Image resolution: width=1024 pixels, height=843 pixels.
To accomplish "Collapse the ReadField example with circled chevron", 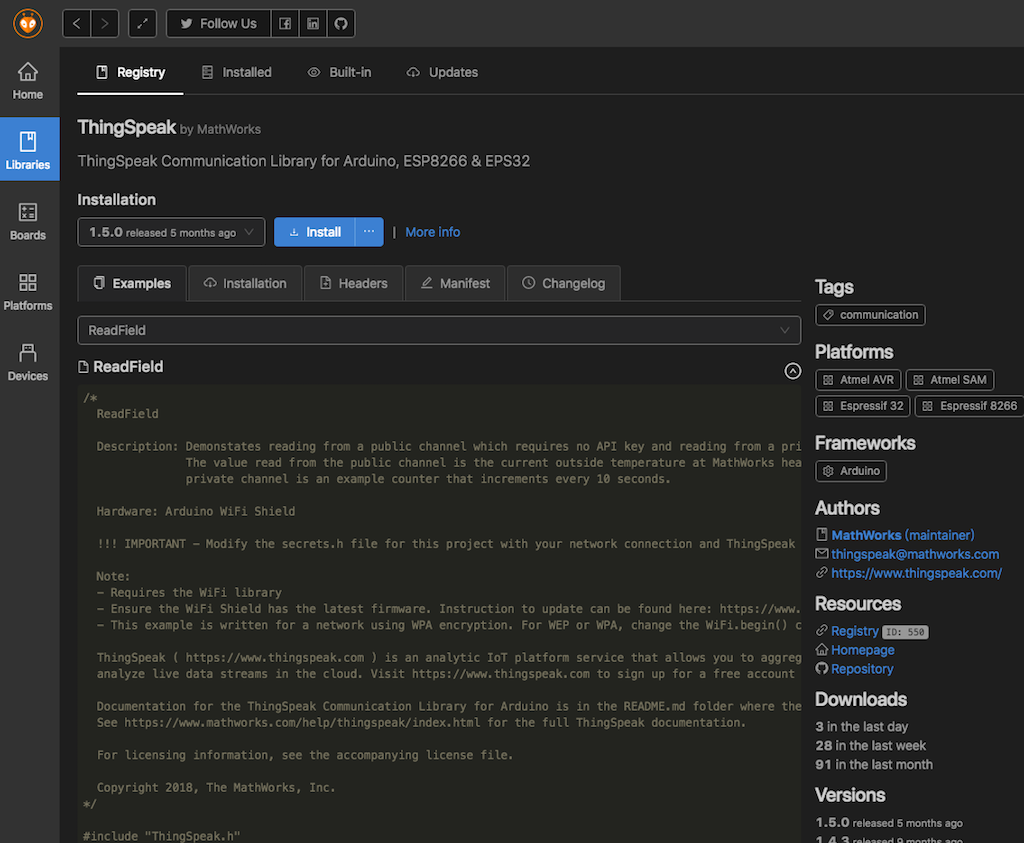I will coord(792,371).
